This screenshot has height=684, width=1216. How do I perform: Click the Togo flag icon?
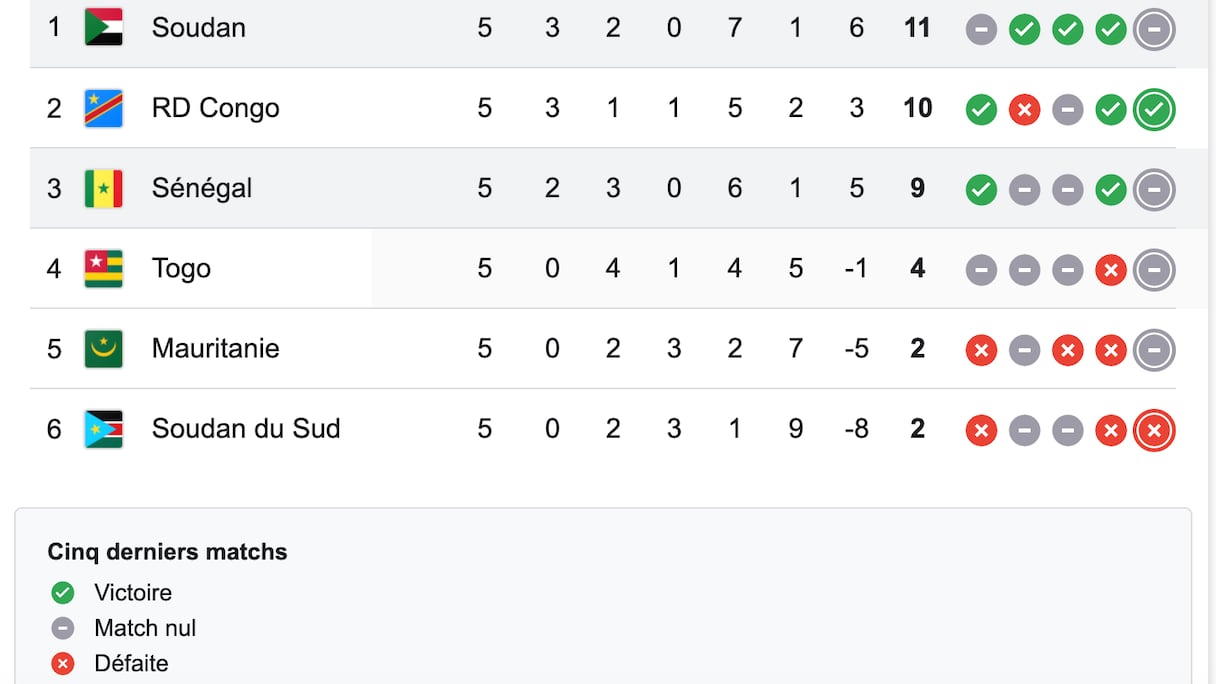tap(103, 268)
